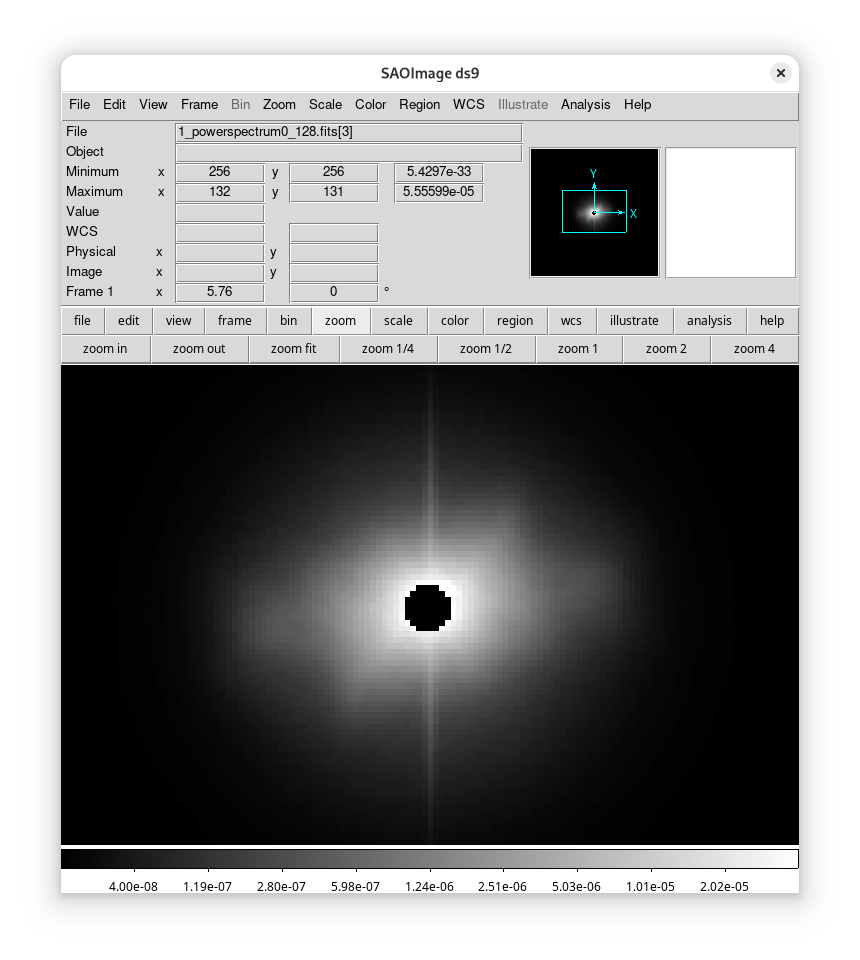Click the zoom out button
Image resolution: width=860 pixels, height=960 pixels.
(x=198, y=349)
